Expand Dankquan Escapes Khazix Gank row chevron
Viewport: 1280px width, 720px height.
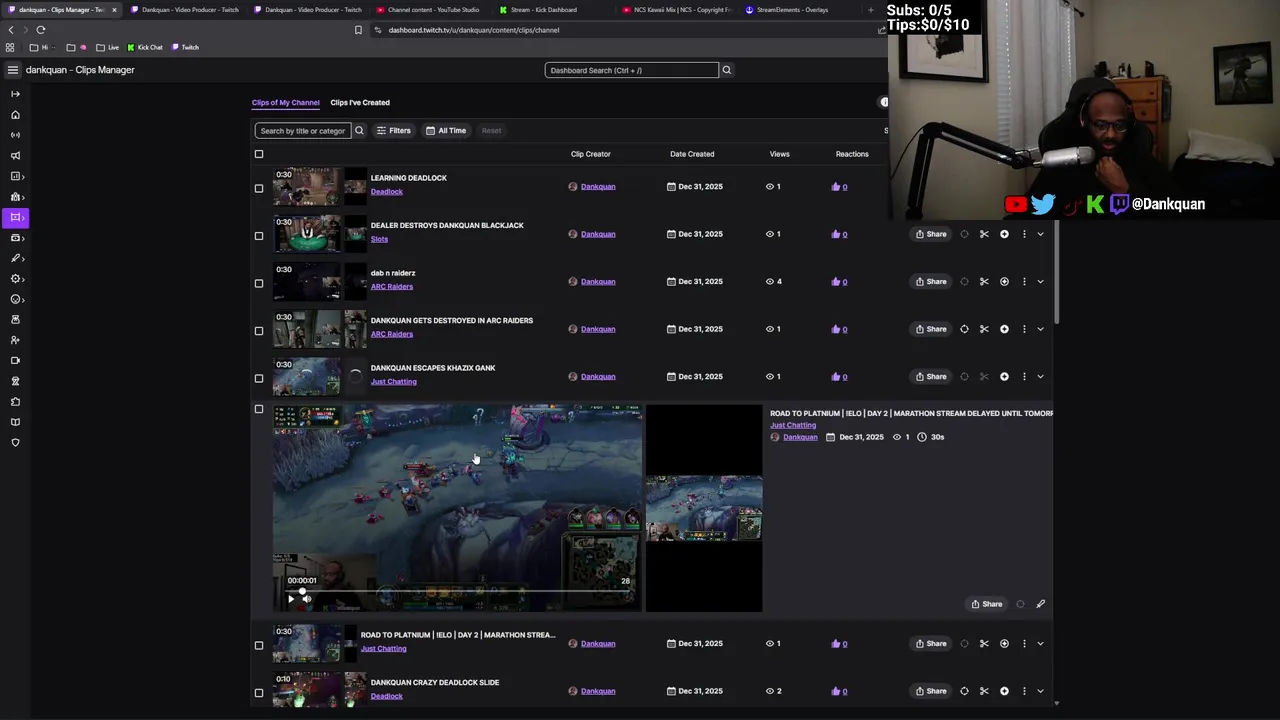(x=1040, y=377)
